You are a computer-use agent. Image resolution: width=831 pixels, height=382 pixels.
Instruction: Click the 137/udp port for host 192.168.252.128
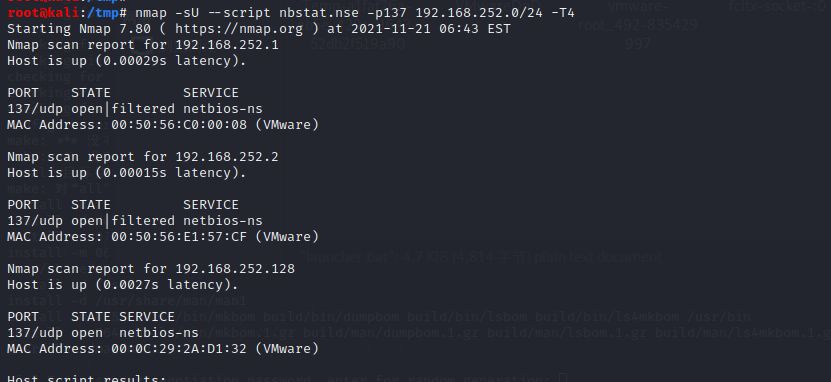click(35, 333)
